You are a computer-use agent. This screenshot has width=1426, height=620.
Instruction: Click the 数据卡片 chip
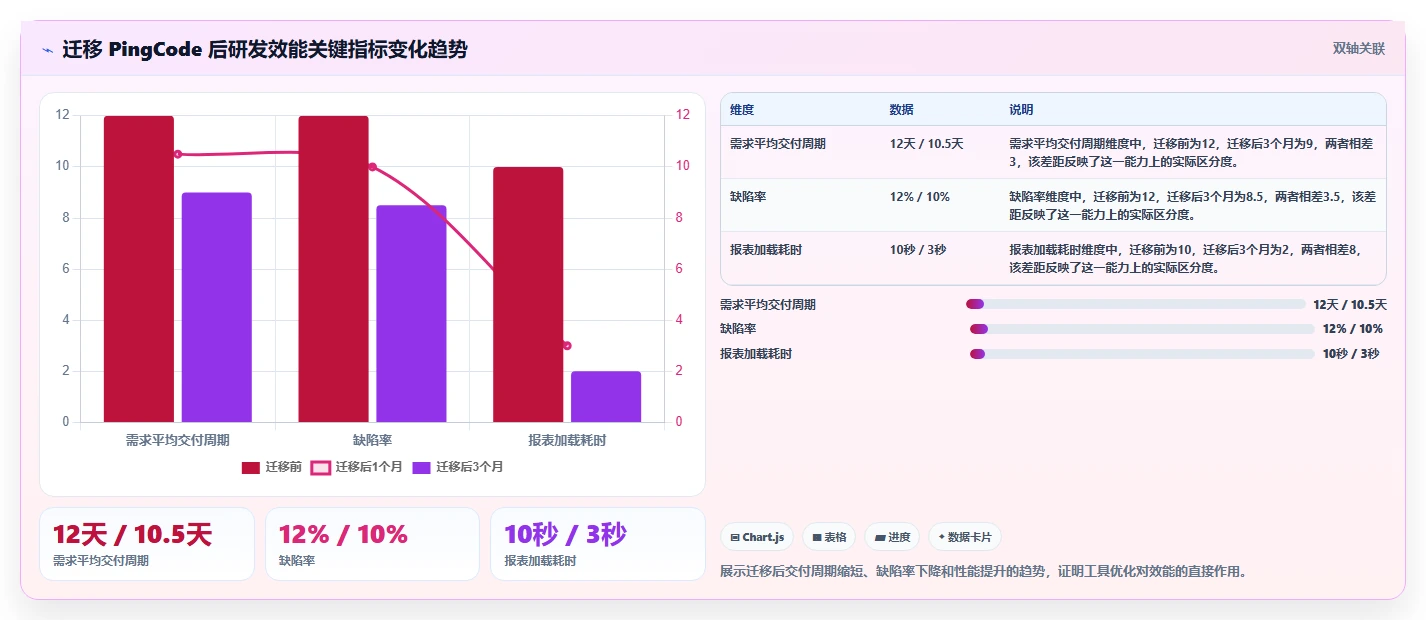pyautogui.click(x=964, y=537)
